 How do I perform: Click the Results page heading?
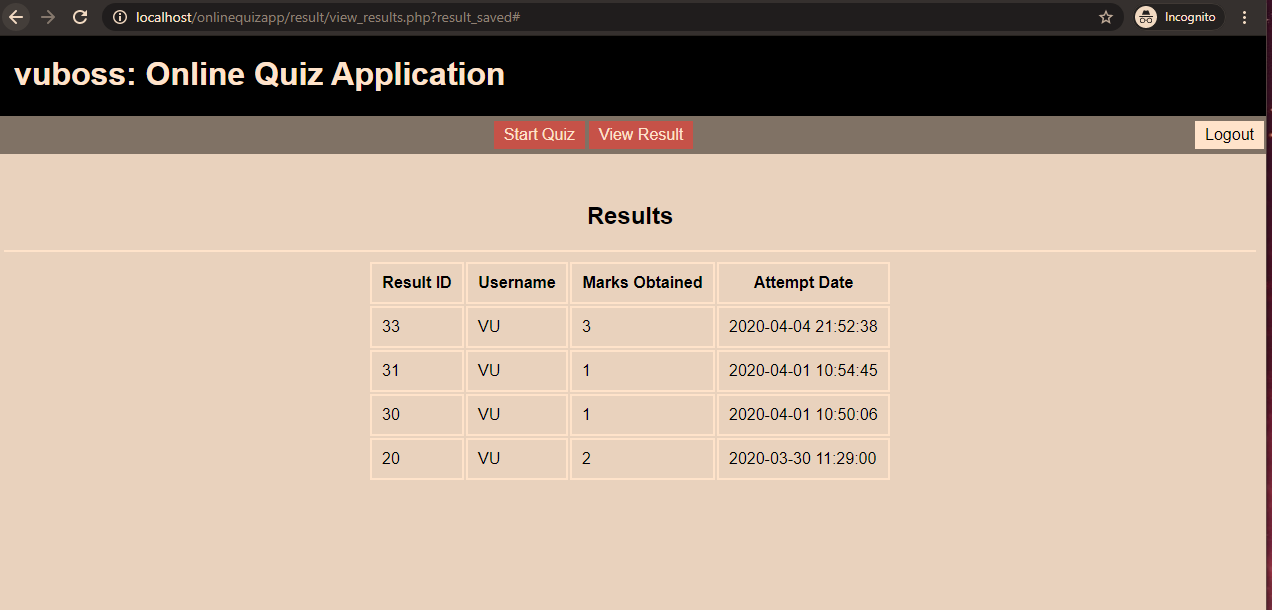[x=630, y=215]
